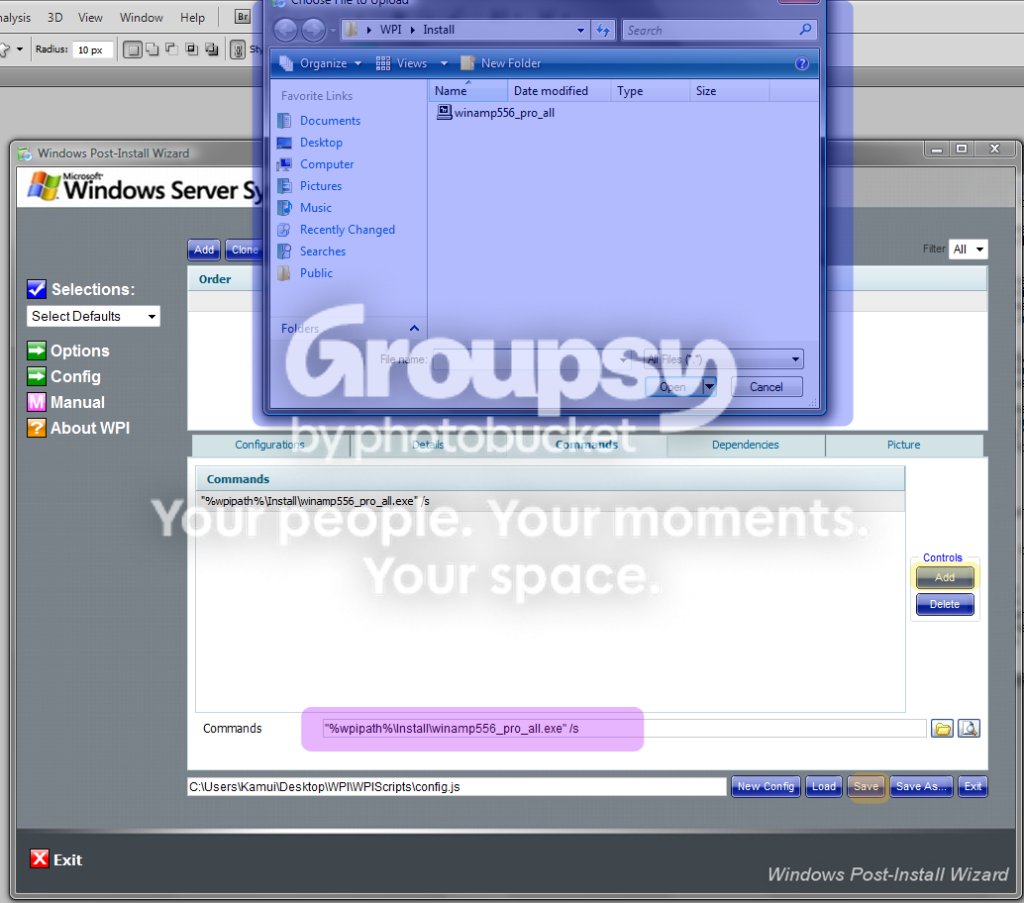This screenshot has width=1024, height=903.
Task: Click the Radius value field
Action: coord(92,50)
